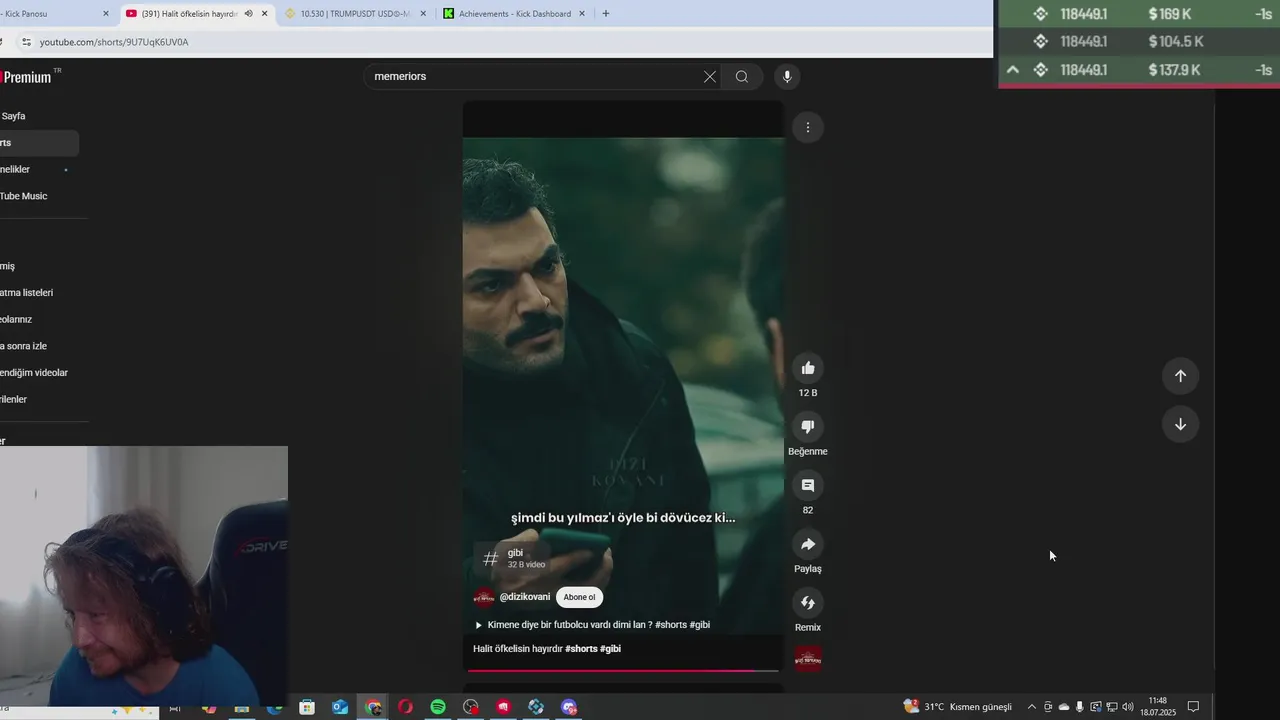1280x720 pixels.
Task: Click the #shorts hashtag in the title
Action: pyautogui.click(x=581, y=649)
